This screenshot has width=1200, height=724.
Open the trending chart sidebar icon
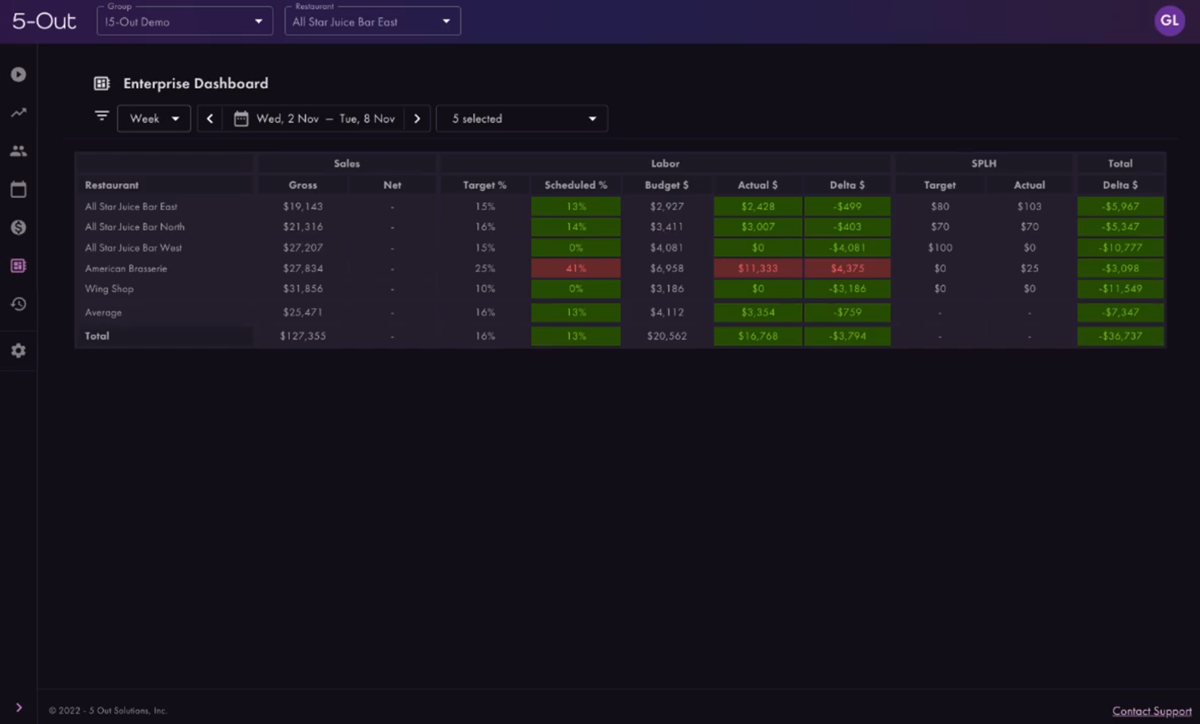tap(18, 113)
